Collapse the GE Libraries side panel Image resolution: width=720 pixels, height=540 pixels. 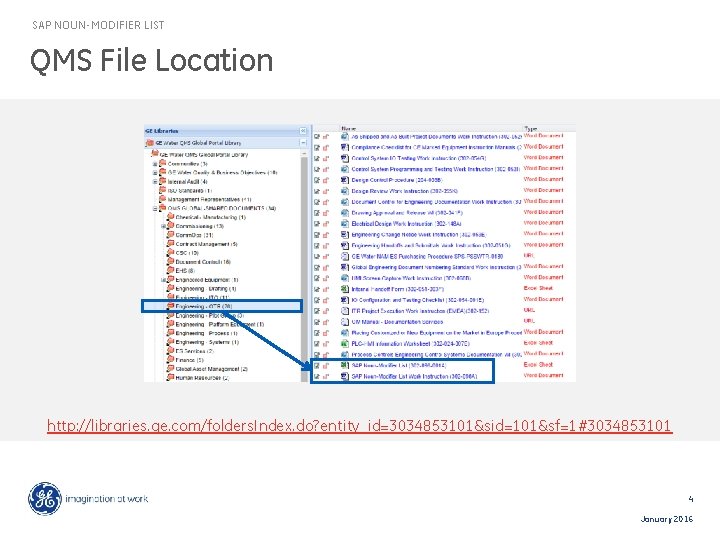point(303,131)
